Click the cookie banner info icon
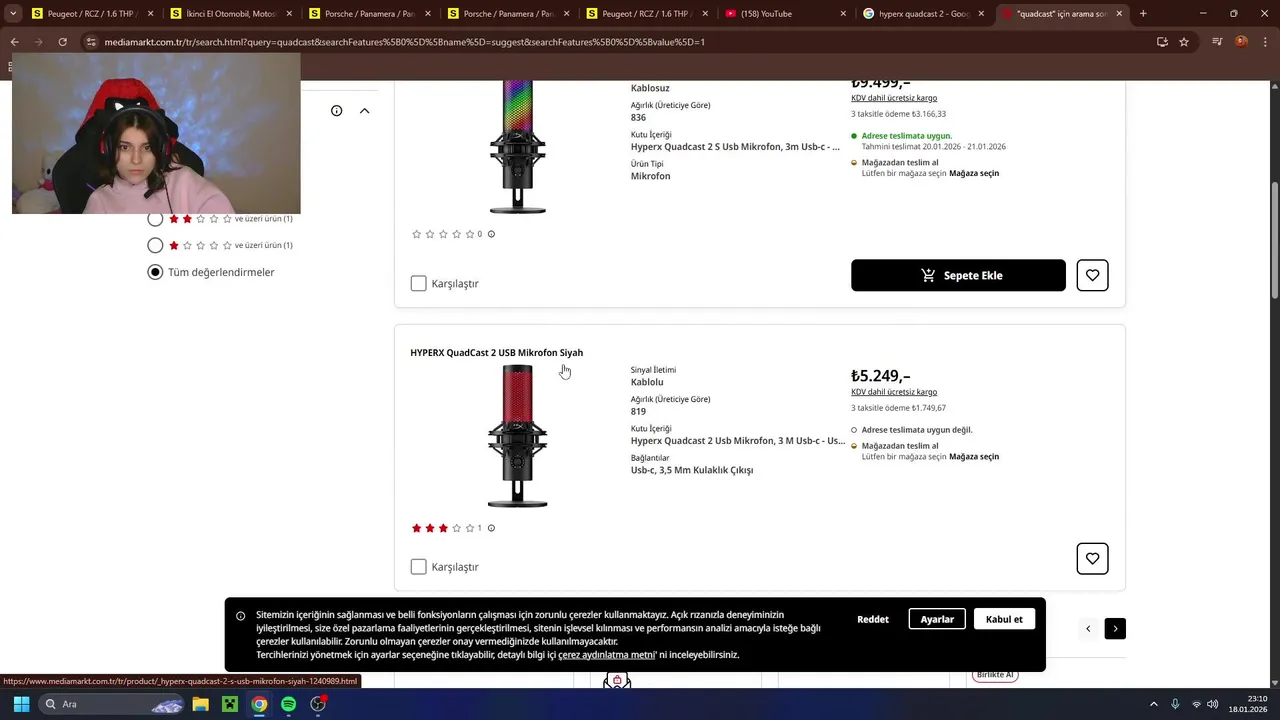Screen dimensions: 1280x720 coord(241,616)
